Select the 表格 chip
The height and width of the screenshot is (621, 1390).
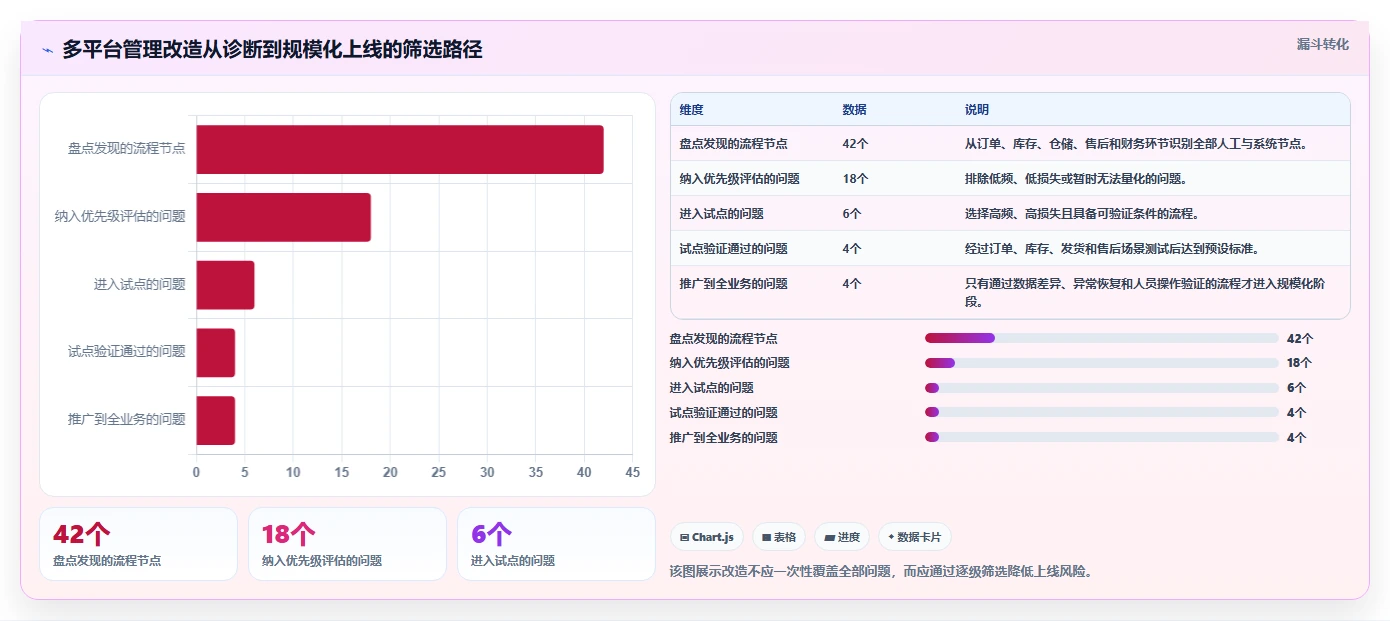pos(779,537)
